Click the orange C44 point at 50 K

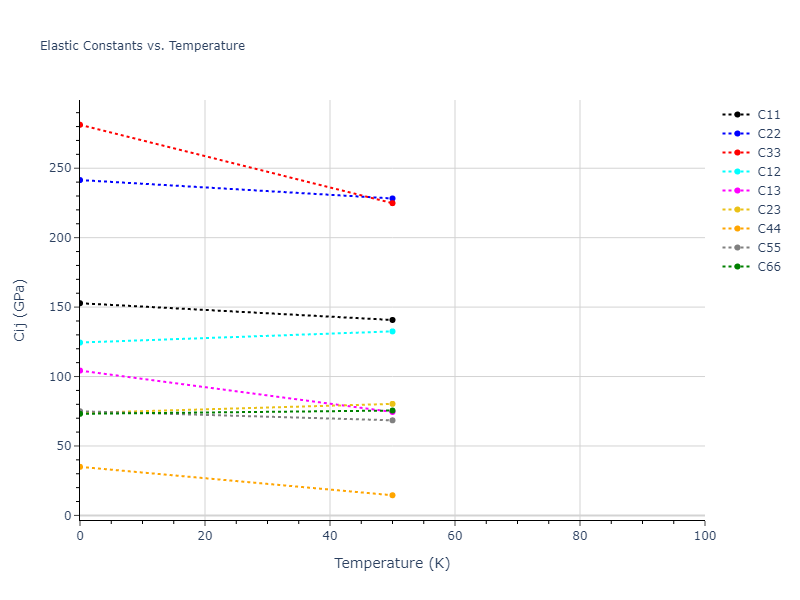392,495
